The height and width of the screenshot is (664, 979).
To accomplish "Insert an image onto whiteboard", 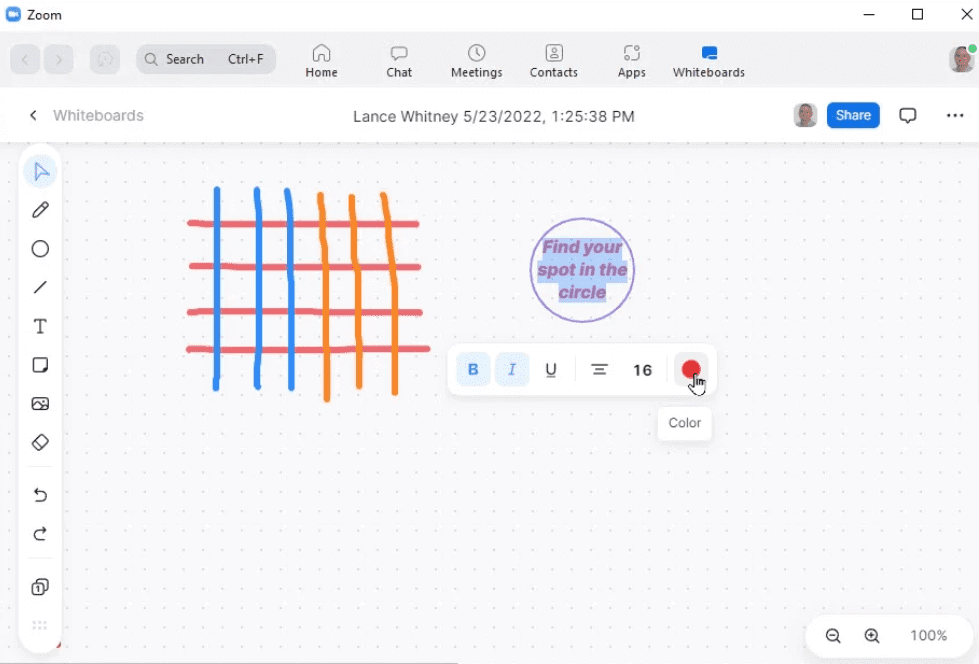I will pos(41,404).
